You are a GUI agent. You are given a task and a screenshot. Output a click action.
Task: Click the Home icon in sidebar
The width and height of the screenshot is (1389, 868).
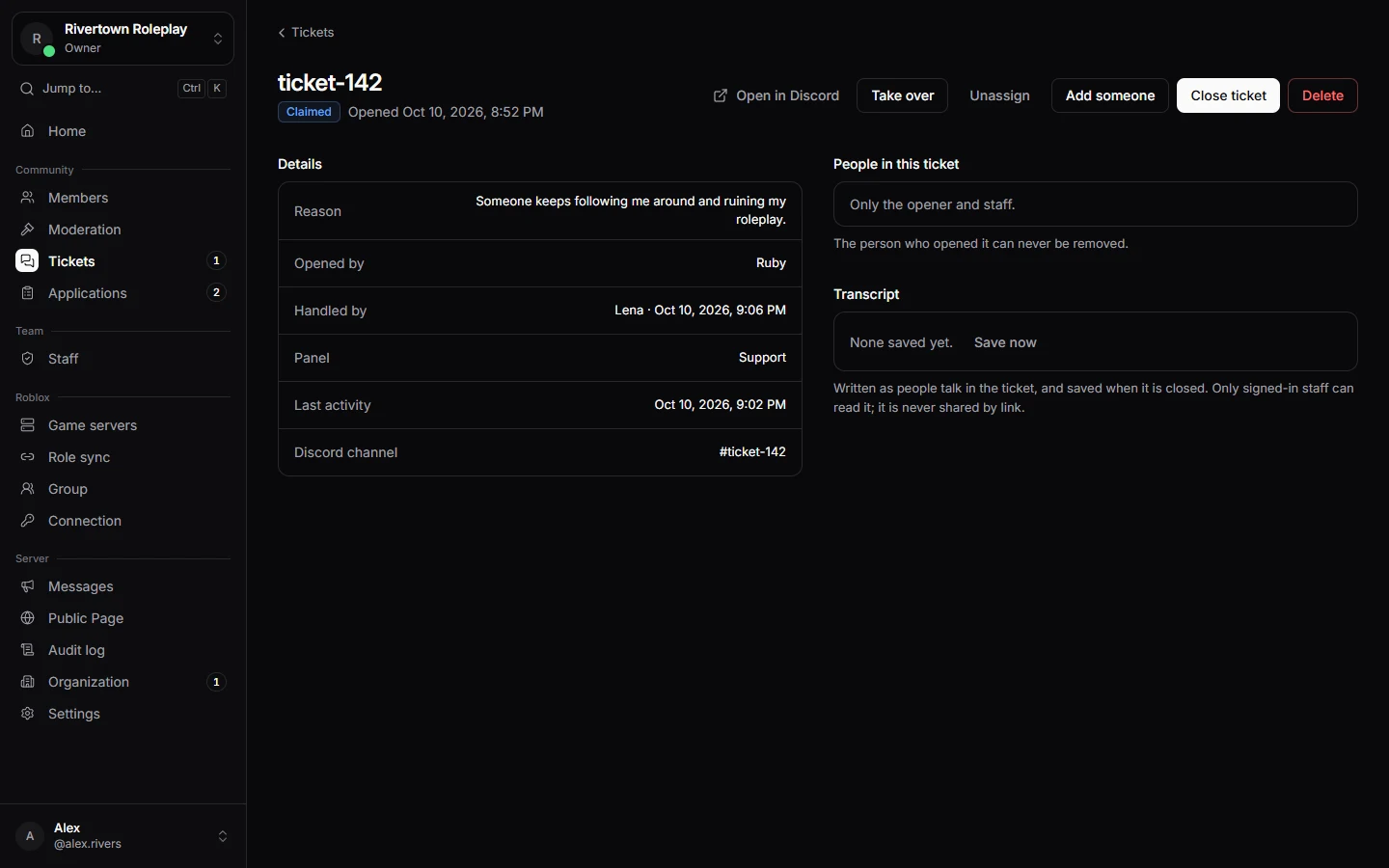tap(28, 131)
